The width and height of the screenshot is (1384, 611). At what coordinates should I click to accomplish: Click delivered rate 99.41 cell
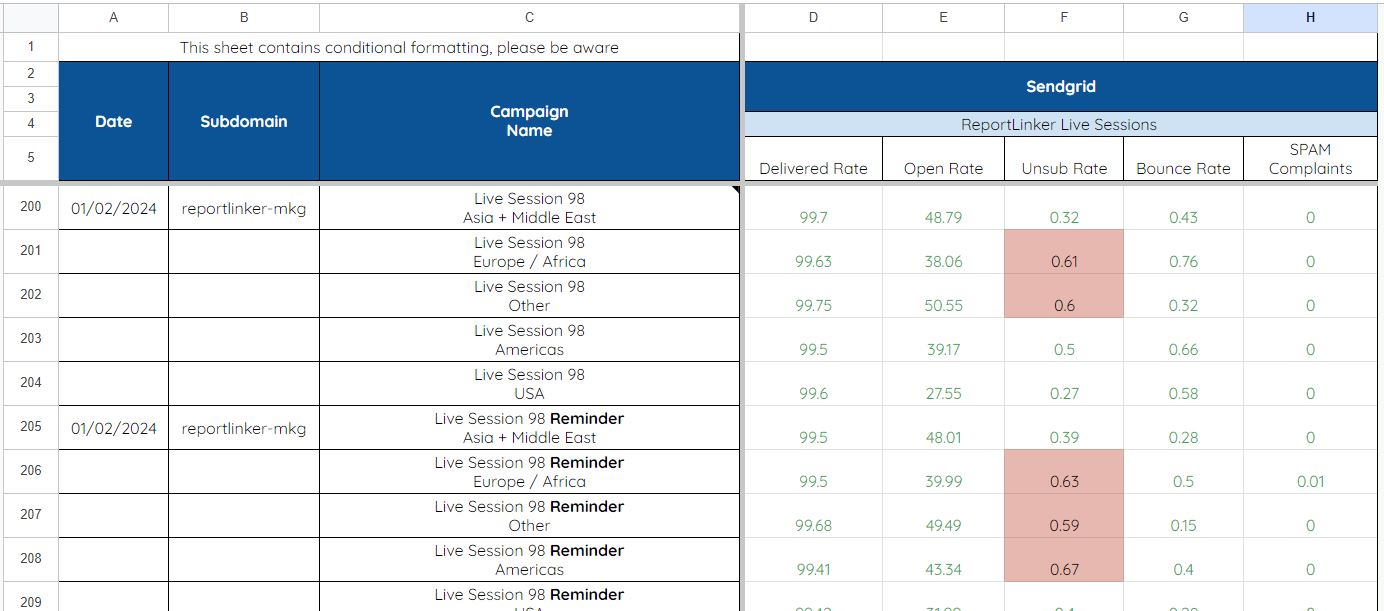pyautogui.click(x=813, y=560)
